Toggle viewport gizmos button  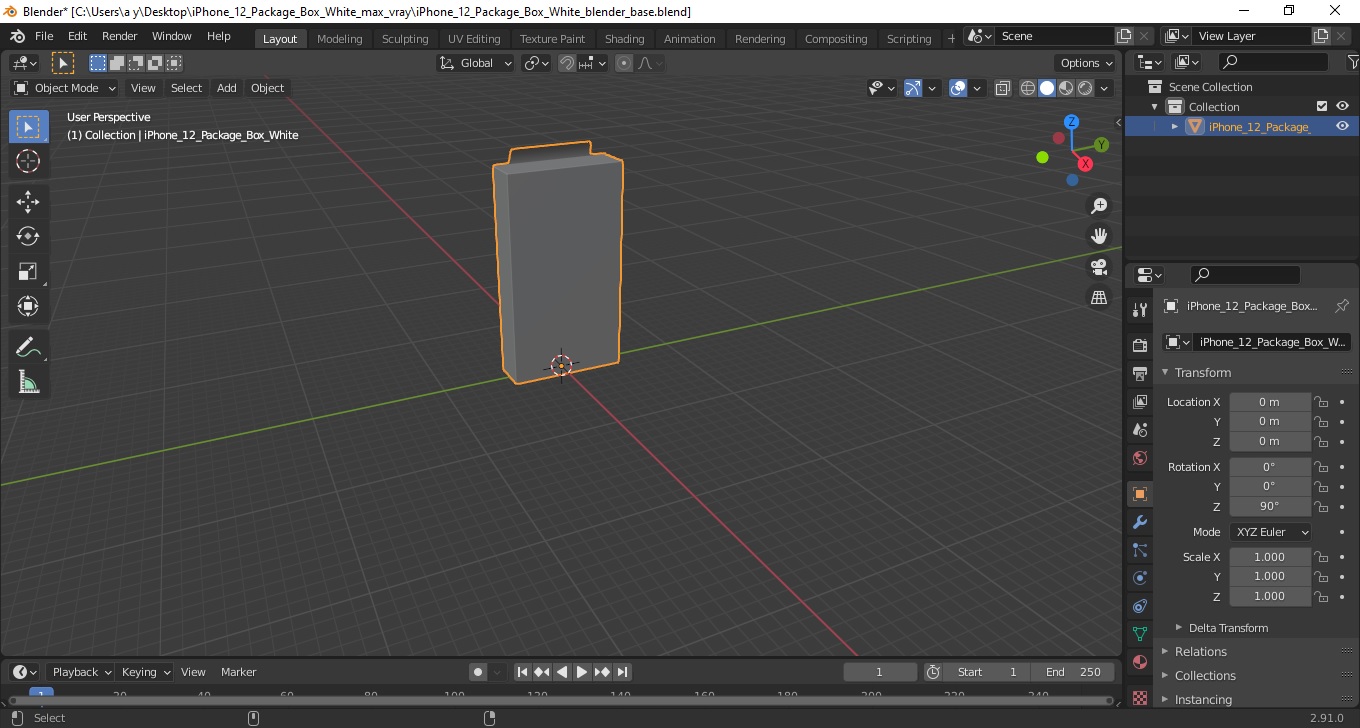click(x=912, y=88)
